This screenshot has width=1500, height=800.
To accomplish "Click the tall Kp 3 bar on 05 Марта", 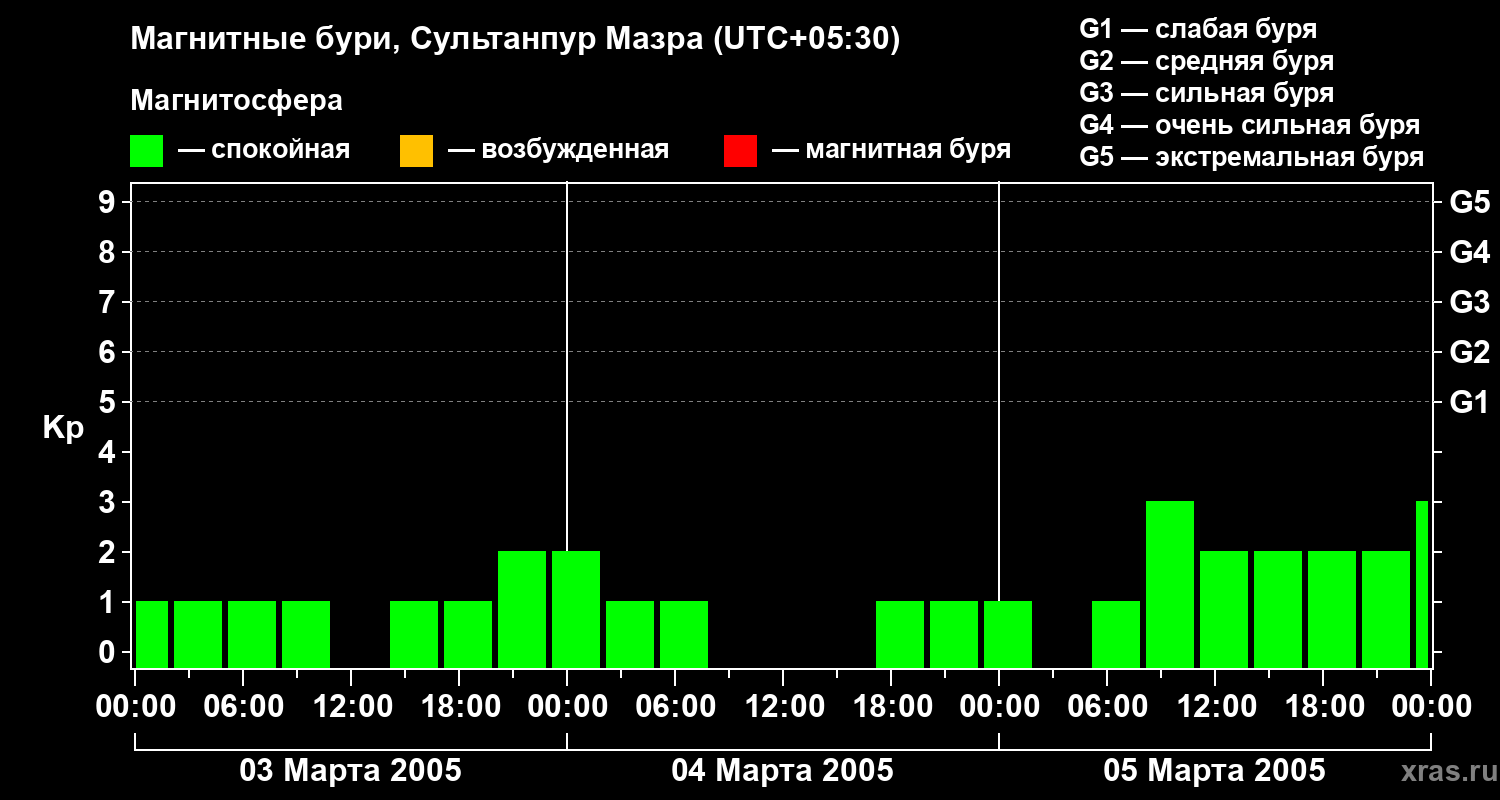I will click(x=1169, y=584).
